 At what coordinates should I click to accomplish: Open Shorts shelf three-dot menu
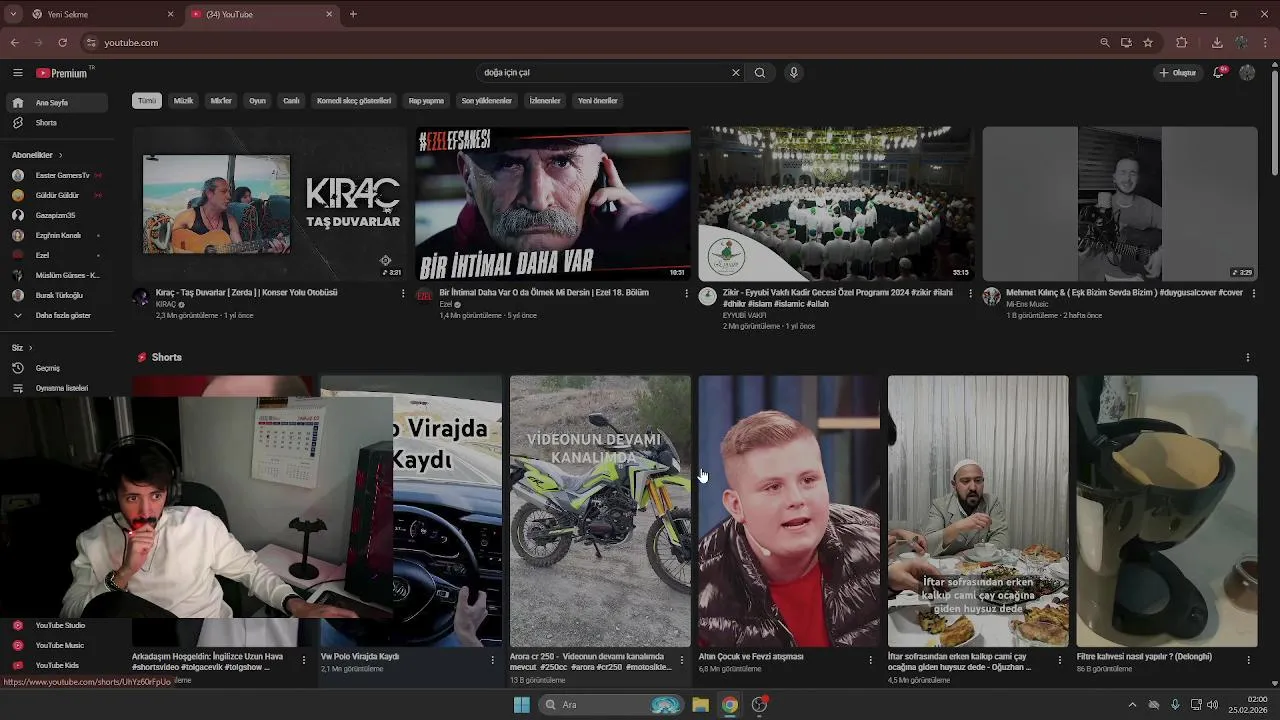tap(1247, 357)
